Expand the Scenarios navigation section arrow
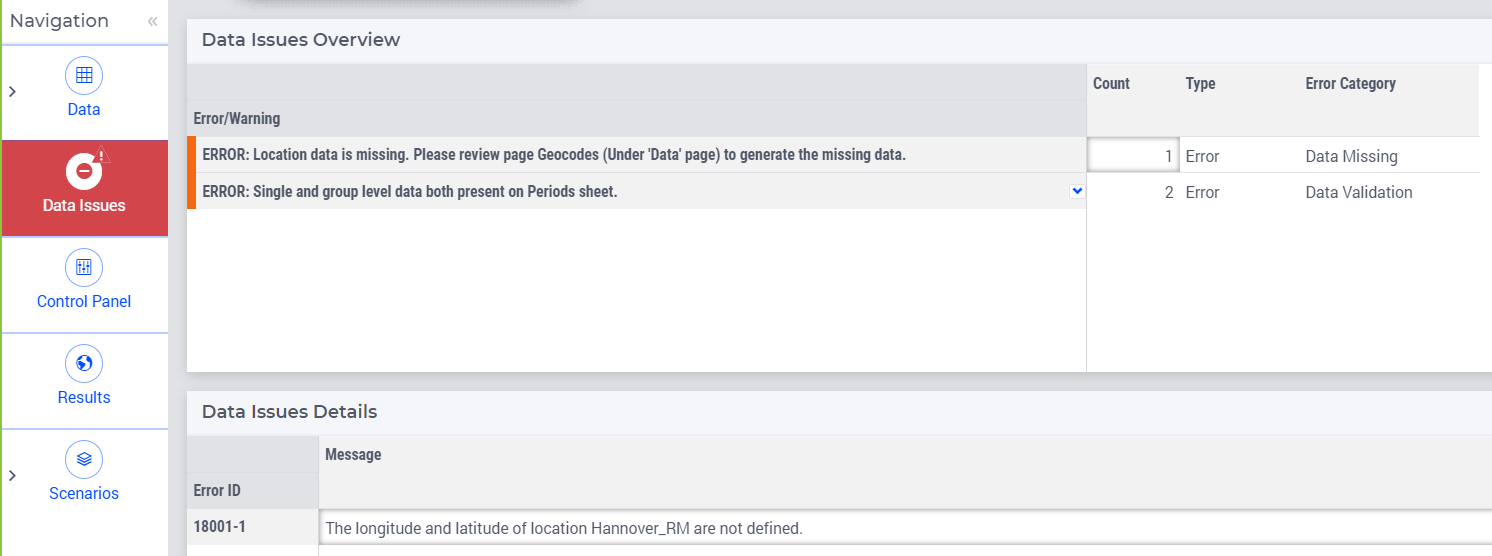1492x556 pixels. 12,476
